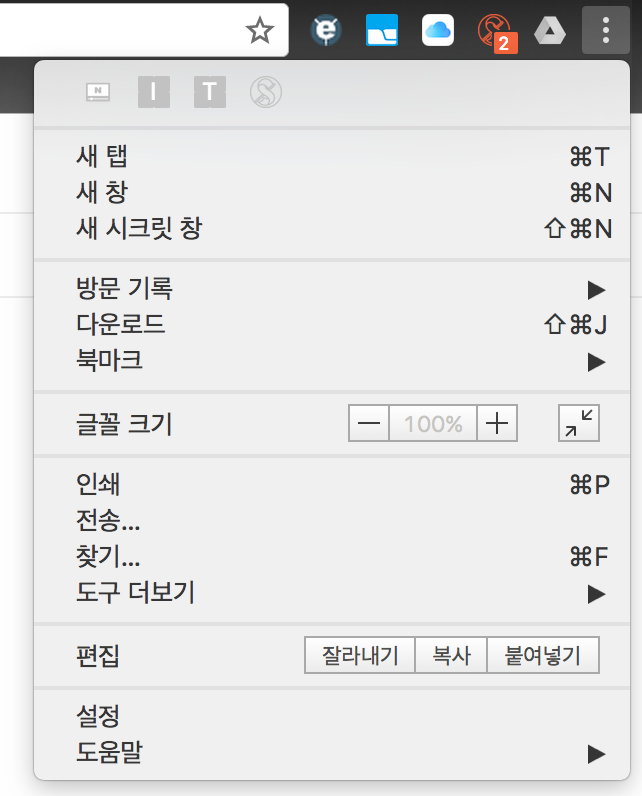Open the iCloud extension icon
642x796 pixels.
[437, 30]
